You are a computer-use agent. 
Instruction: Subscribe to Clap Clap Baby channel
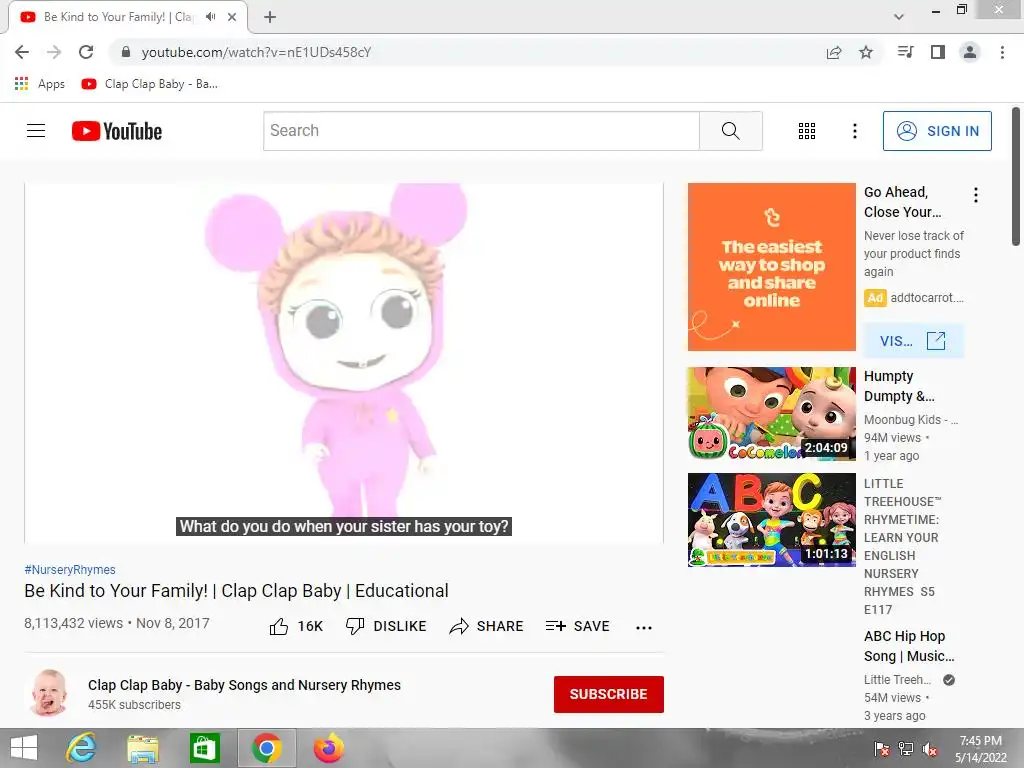tap(609, 694)
